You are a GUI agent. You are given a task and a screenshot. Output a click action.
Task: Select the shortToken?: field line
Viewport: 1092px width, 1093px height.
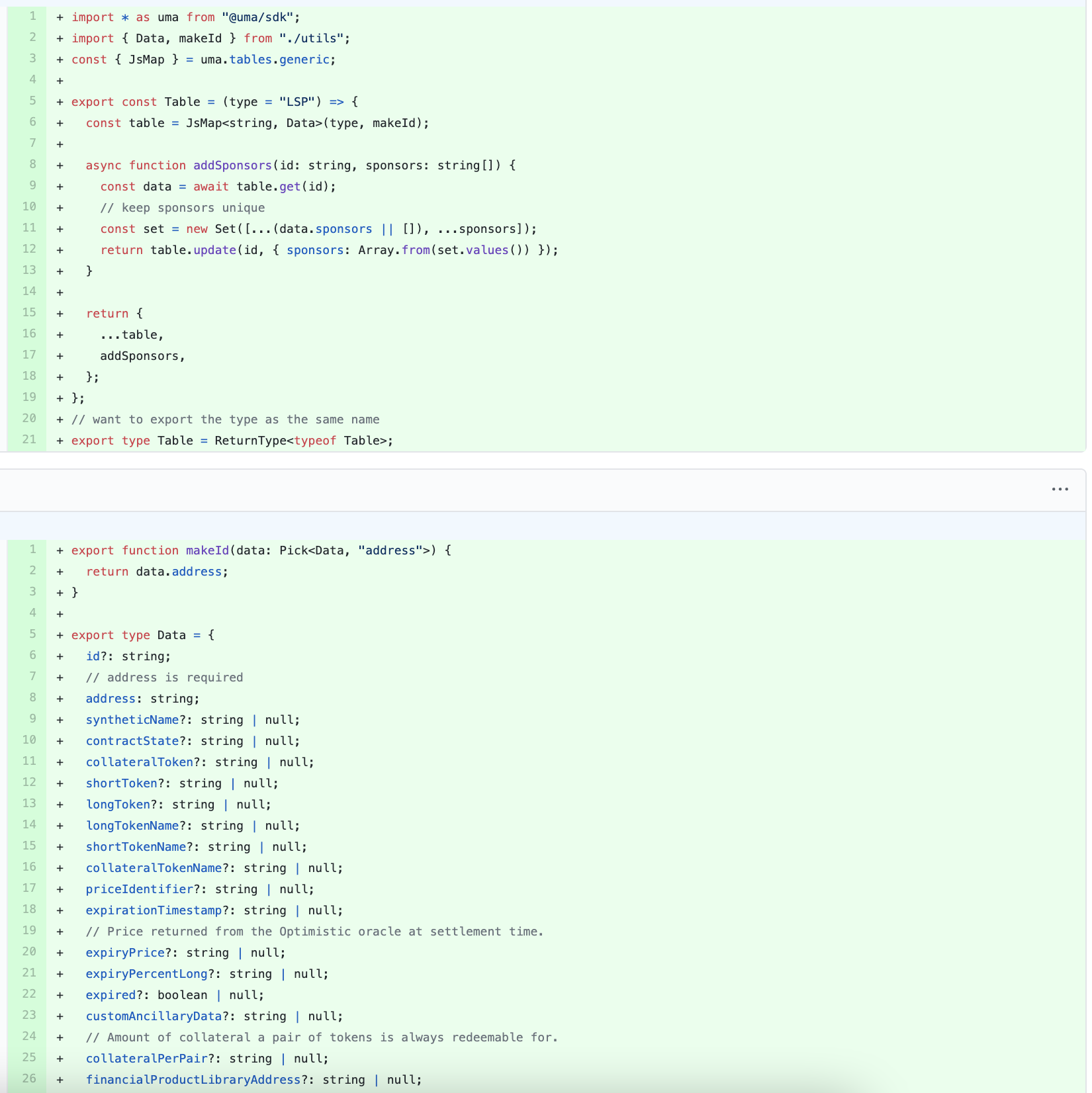(x=182, y=783)
